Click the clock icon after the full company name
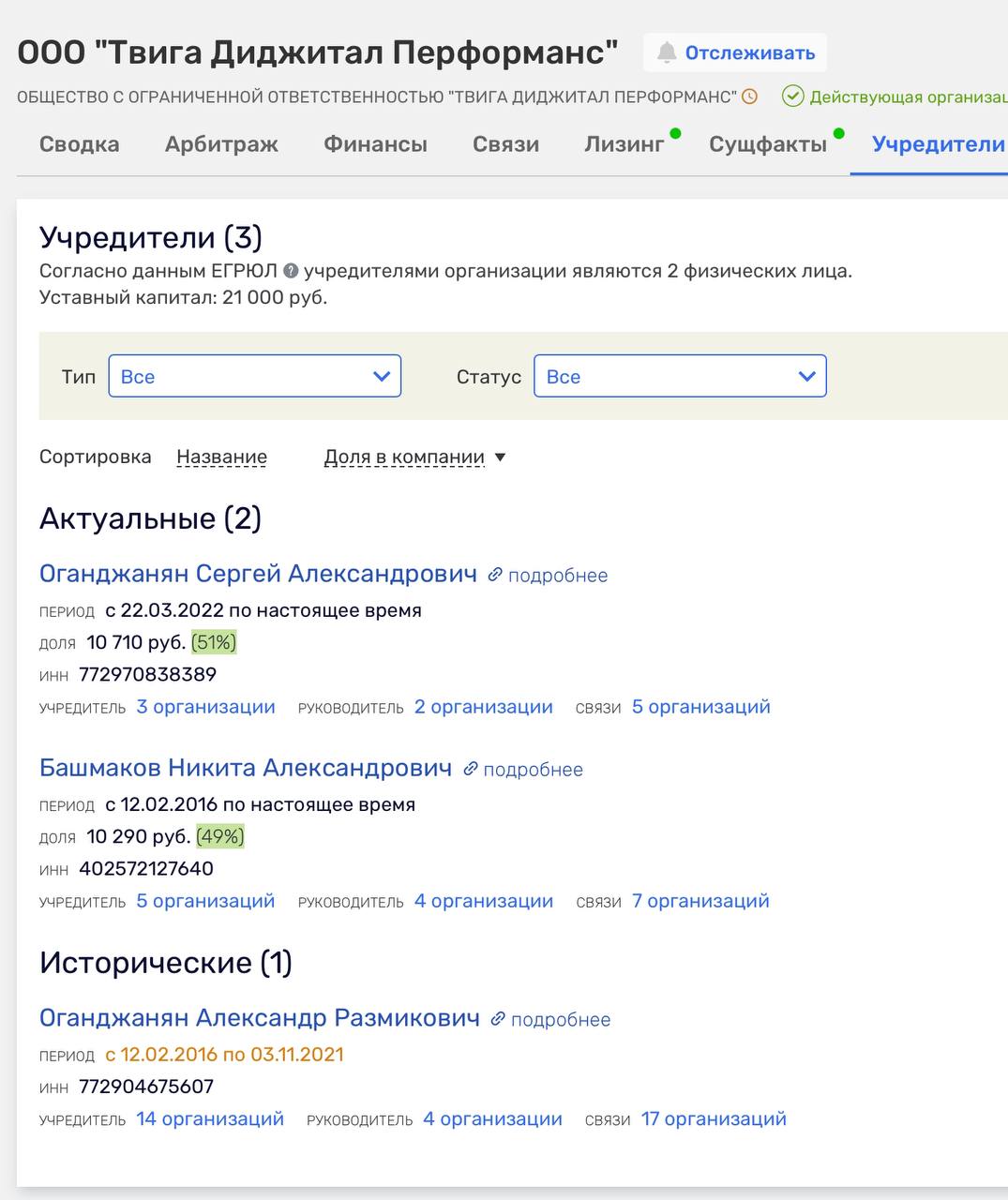The height and width of the screenshot is (1200, 1008). (x=749, y=97)
